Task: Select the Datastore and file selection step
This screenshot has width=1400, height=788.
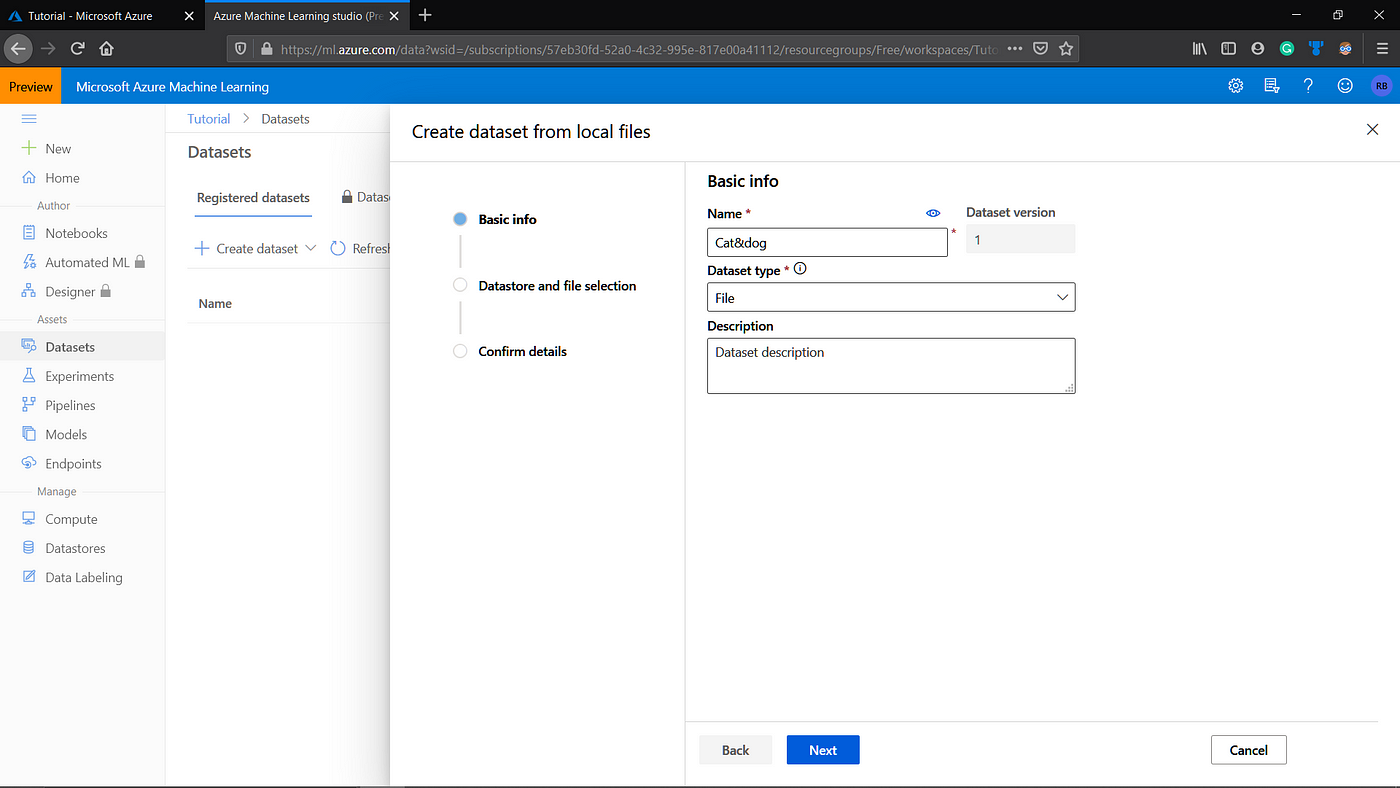Action: (x=557, y=285)
